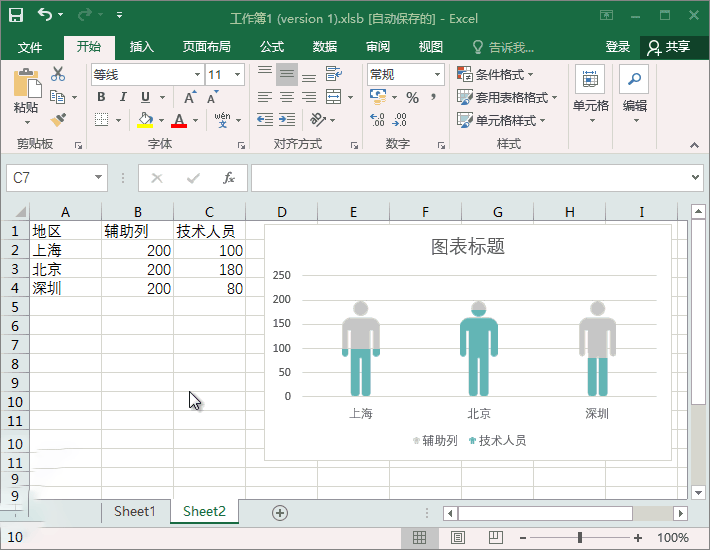Screen dimensions: 710x550
Task: Click the Cut scissors icon
Action: click(x=57, y=74)
